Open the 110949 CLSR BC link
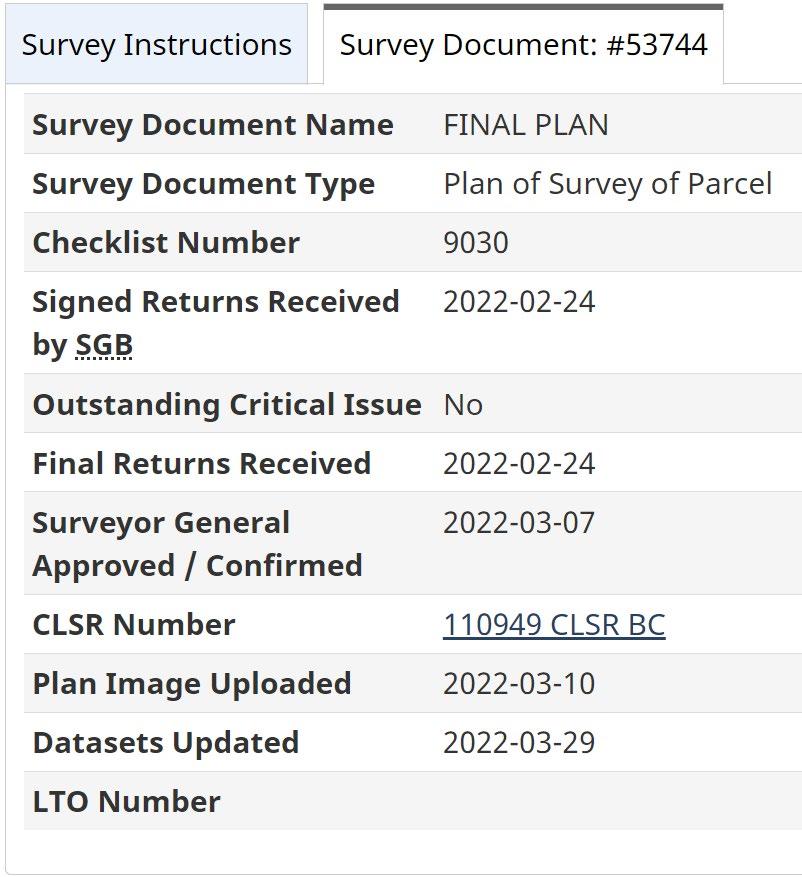 point(554,625)
